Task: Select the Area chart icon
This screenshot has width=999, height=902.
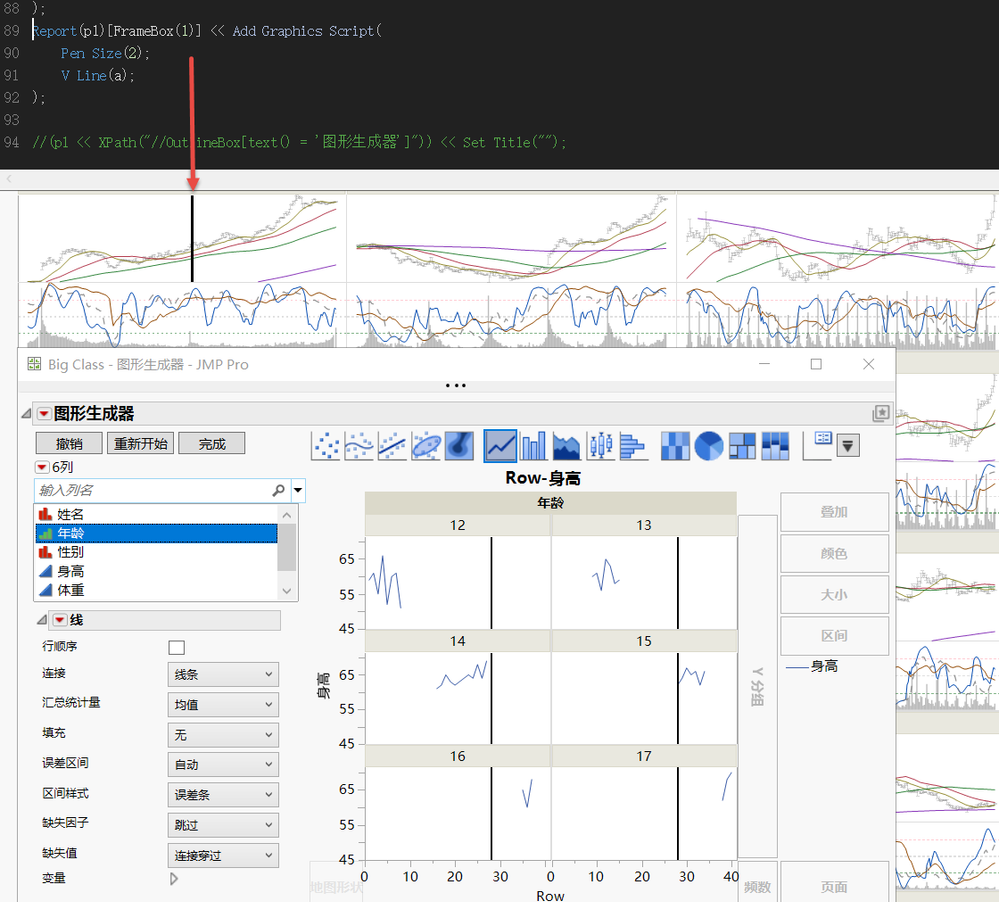Action: tap(567, 445)
